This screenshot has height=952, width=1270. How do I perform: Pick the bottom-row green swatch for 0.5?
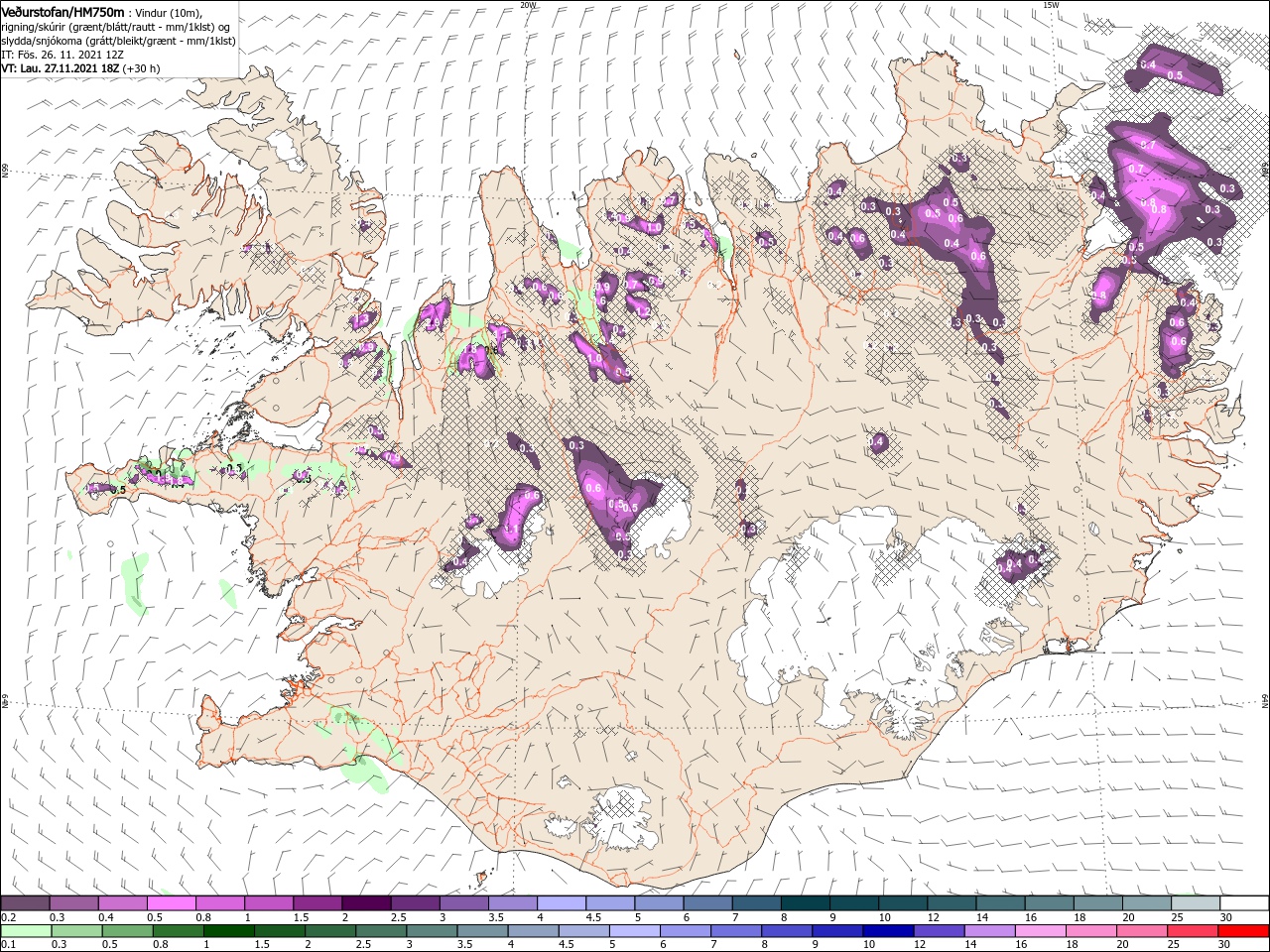tap(128, 931)
